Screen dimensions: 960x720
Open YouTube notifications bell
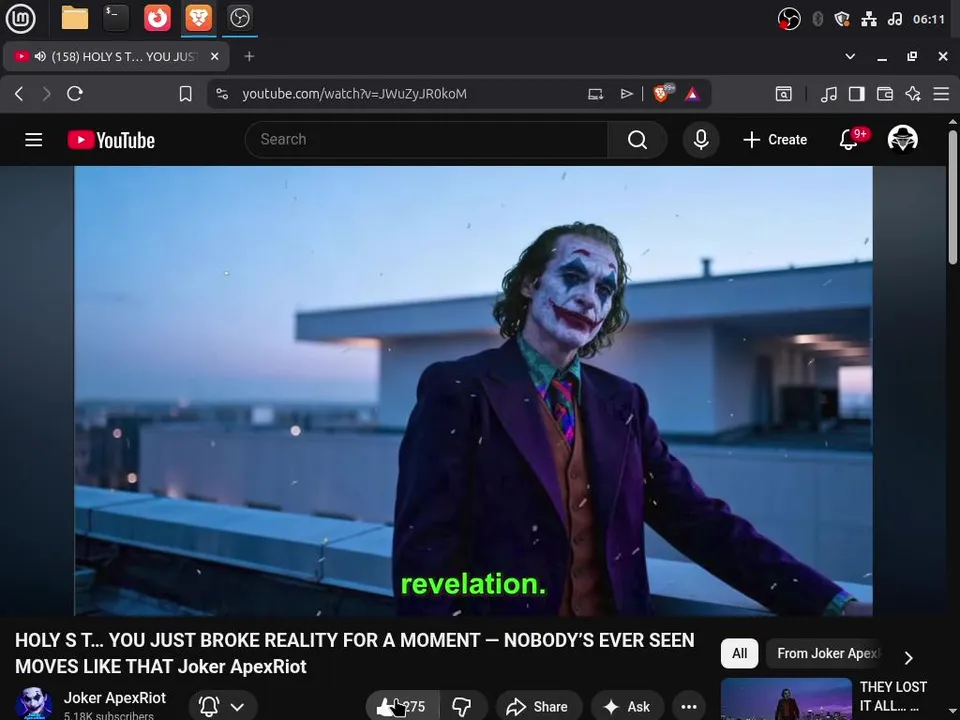point(849,140)
